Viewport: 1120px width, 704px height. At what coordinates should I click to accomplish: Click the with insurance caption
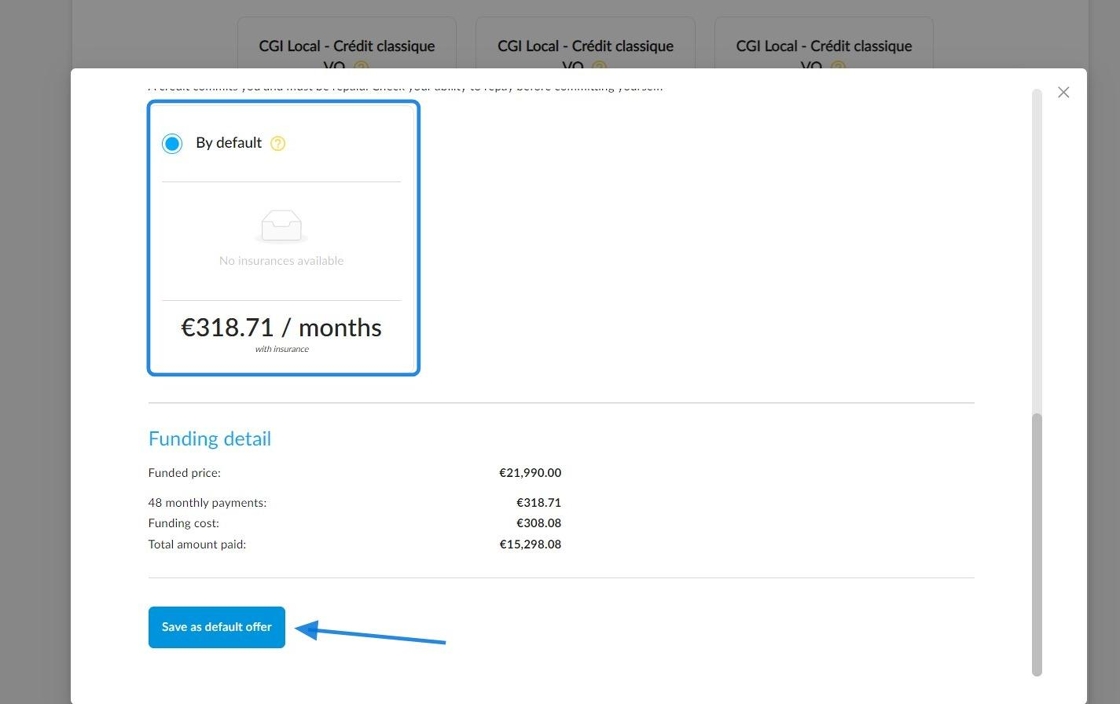(281, 349)
